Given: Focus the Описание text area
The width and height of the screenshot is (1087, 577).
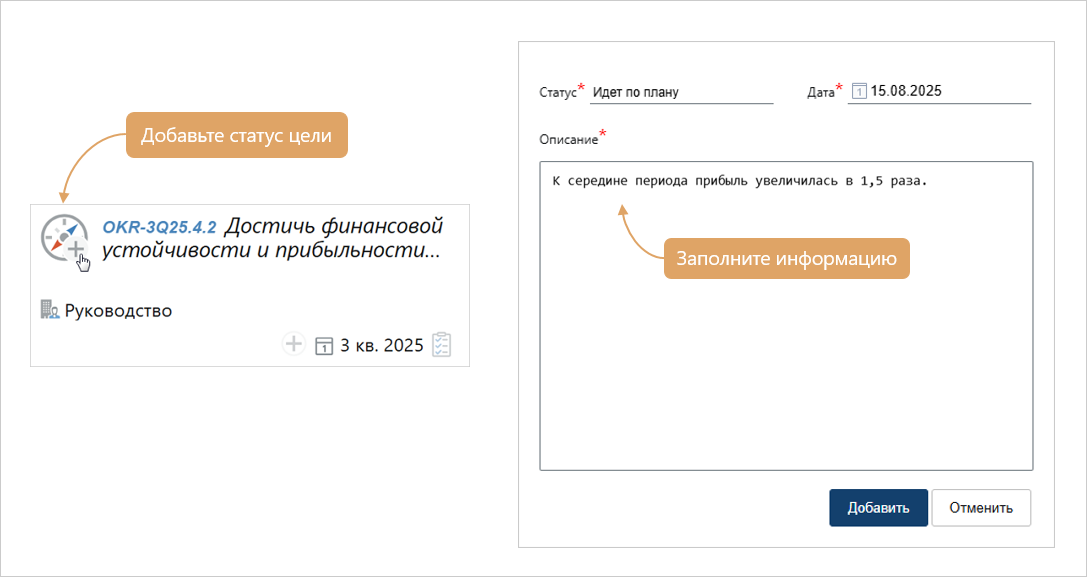Looking at the screenshot, I should 786,316.
